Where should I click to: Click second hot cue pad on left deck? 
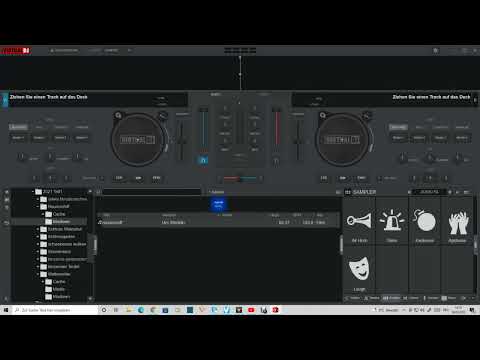(x=40, y=138)
